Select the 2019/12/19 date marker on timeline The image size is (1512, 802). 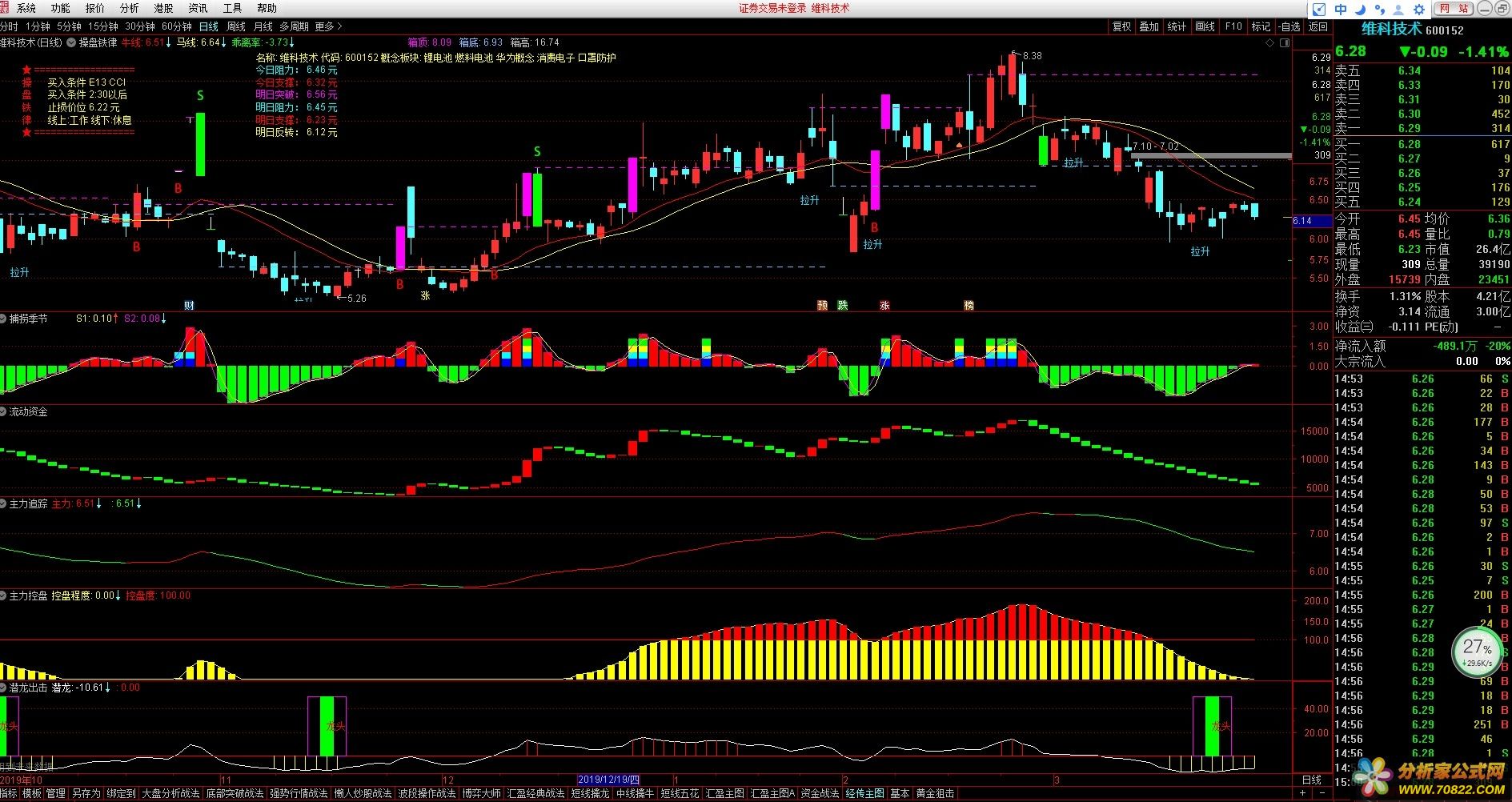coord(608,780)
